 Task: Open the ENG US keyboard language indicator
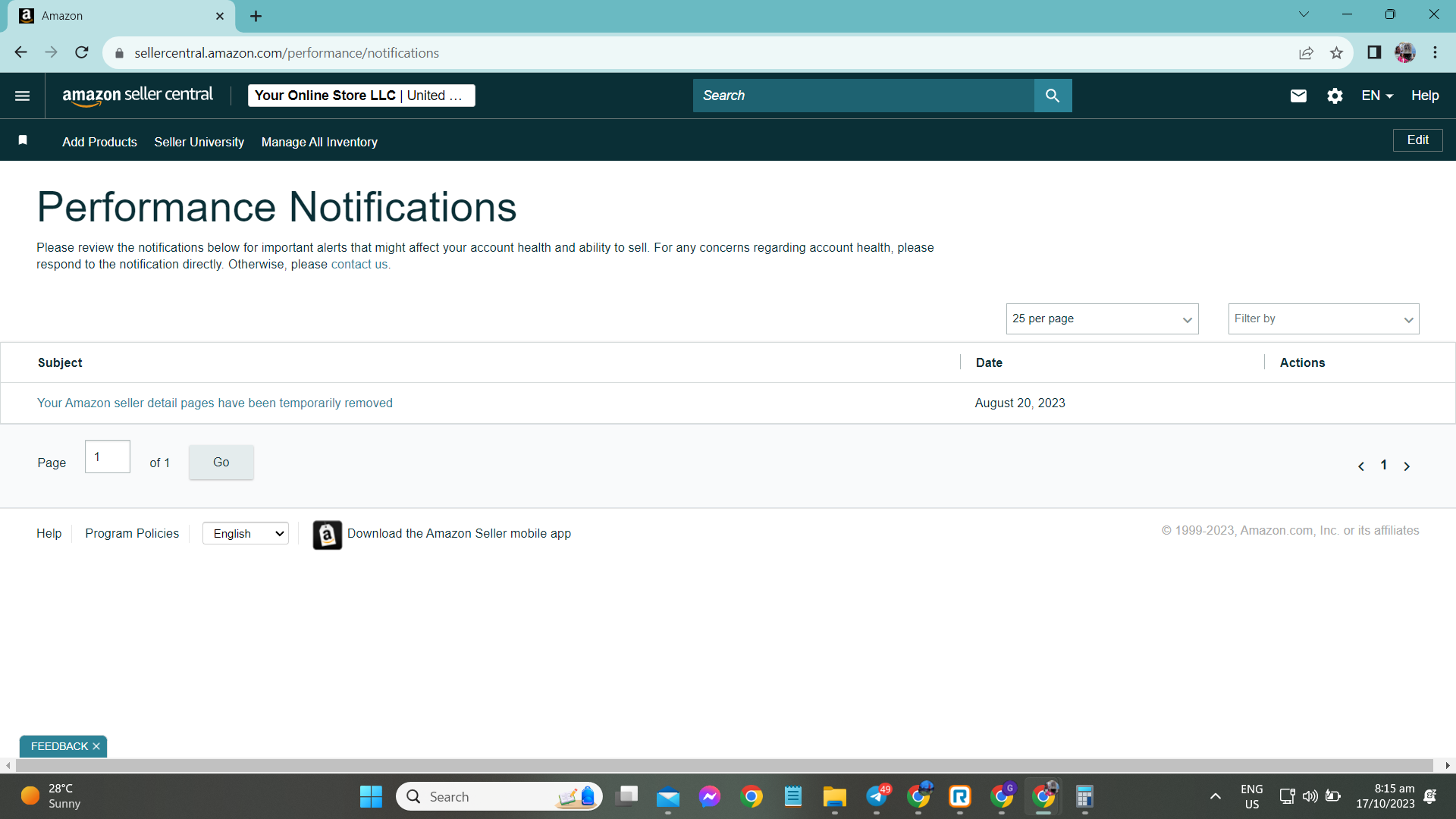coord(1251,796)
